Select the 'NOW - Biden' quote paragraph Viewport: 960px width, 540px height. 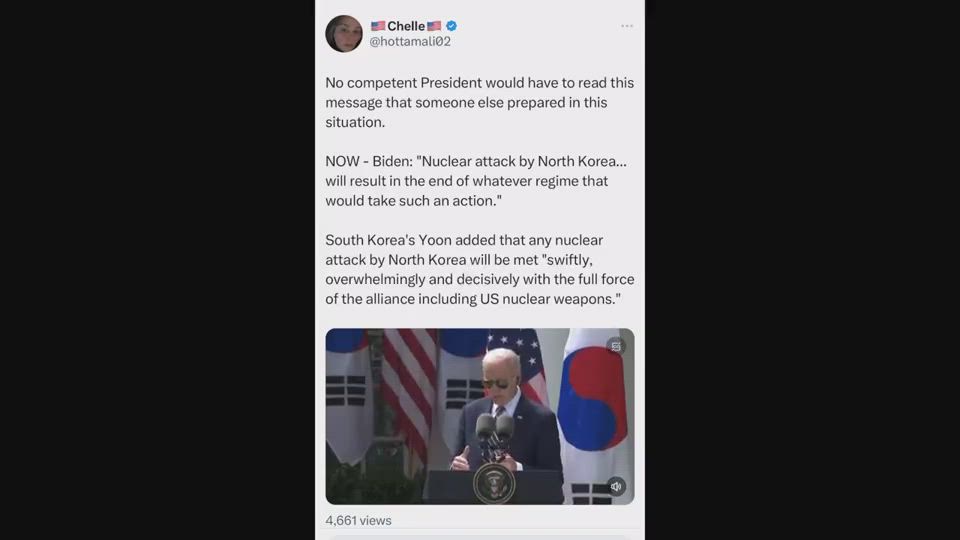coord(476,181)
